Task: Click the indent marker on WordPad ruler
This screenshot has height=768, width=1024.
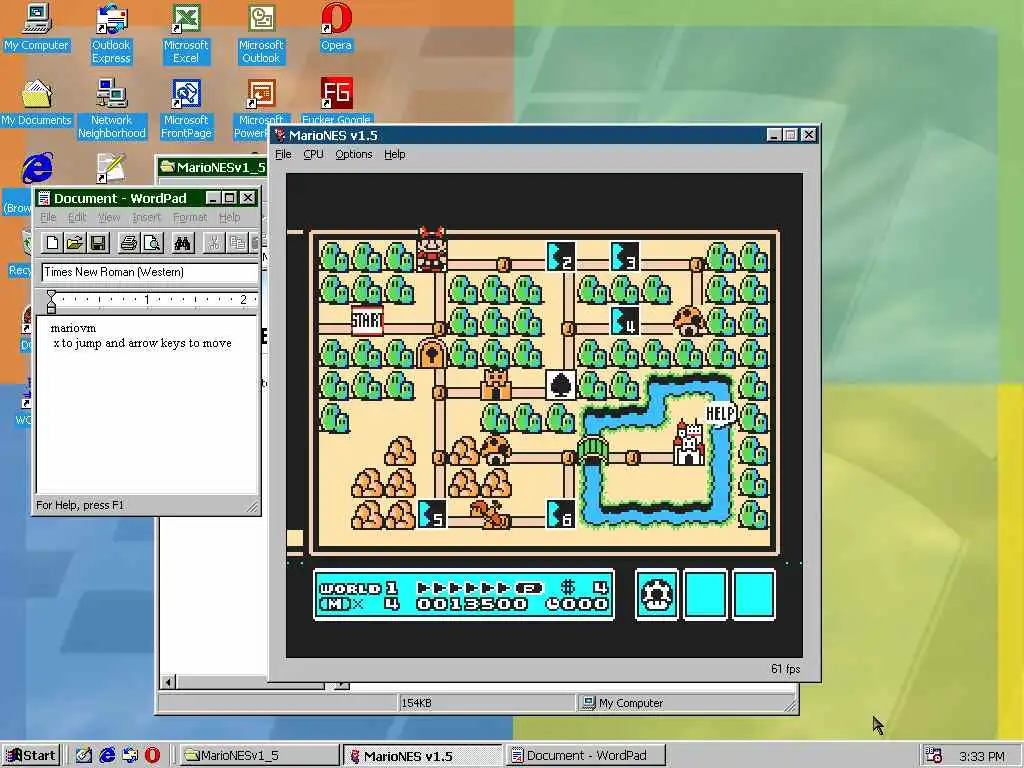Action: pos(52,301)
